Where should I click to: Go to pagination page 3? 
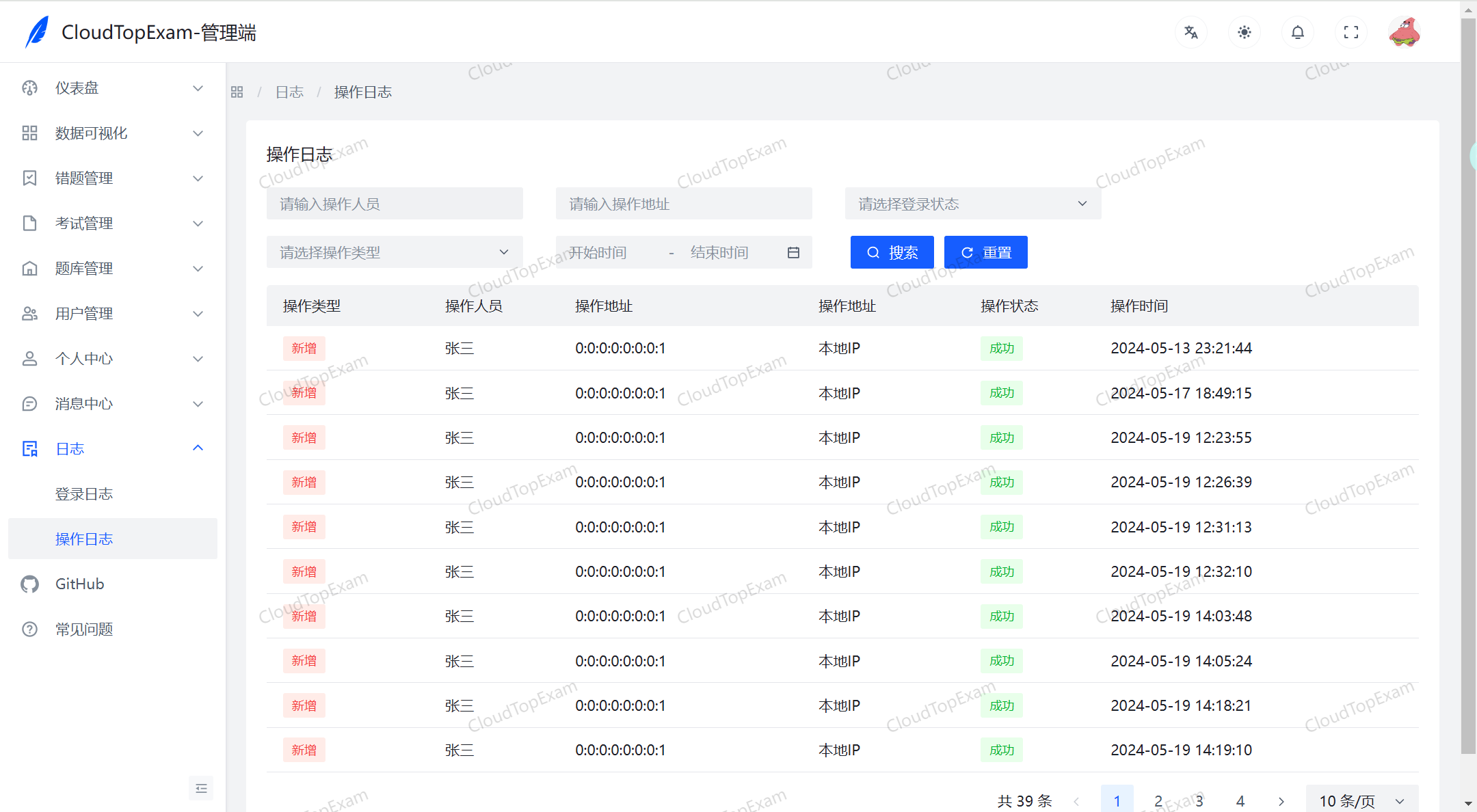point(1199,800)
